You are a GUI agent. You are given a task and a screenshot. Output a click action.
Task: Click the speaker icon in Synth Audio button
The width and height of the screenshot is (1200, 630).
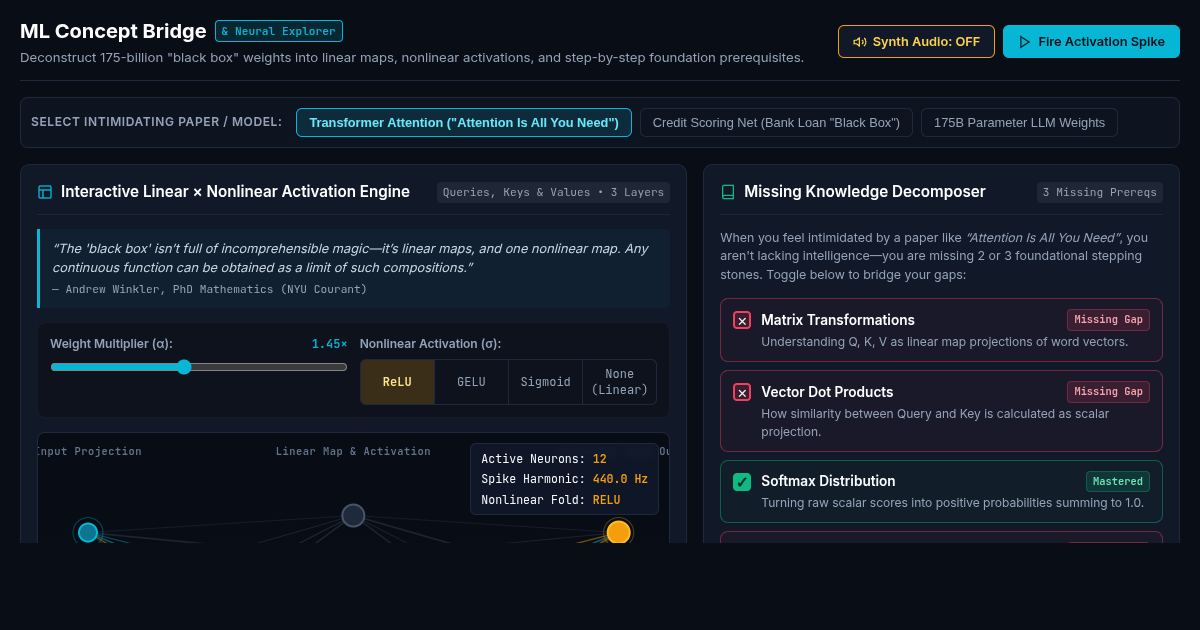pos(859,42)
